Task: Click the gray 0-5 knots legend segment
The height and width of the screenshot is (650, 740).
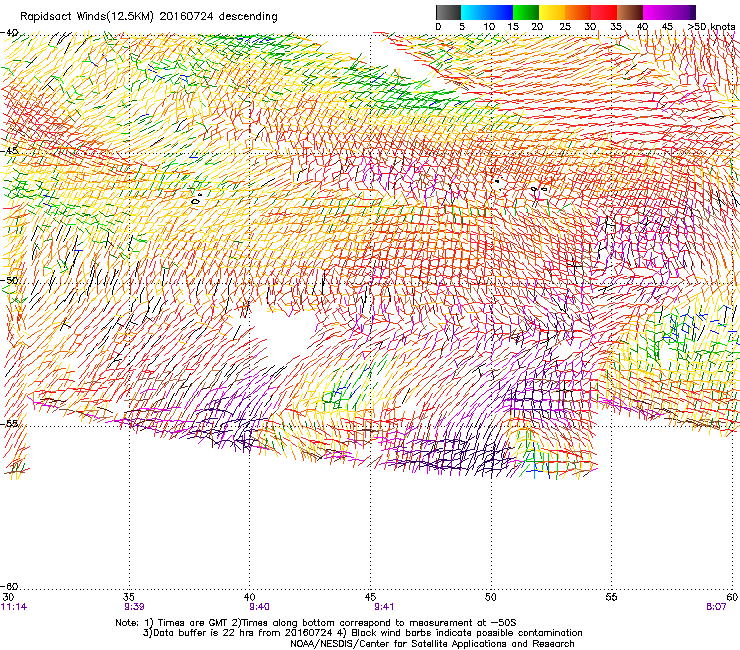Action: (448, 12)
